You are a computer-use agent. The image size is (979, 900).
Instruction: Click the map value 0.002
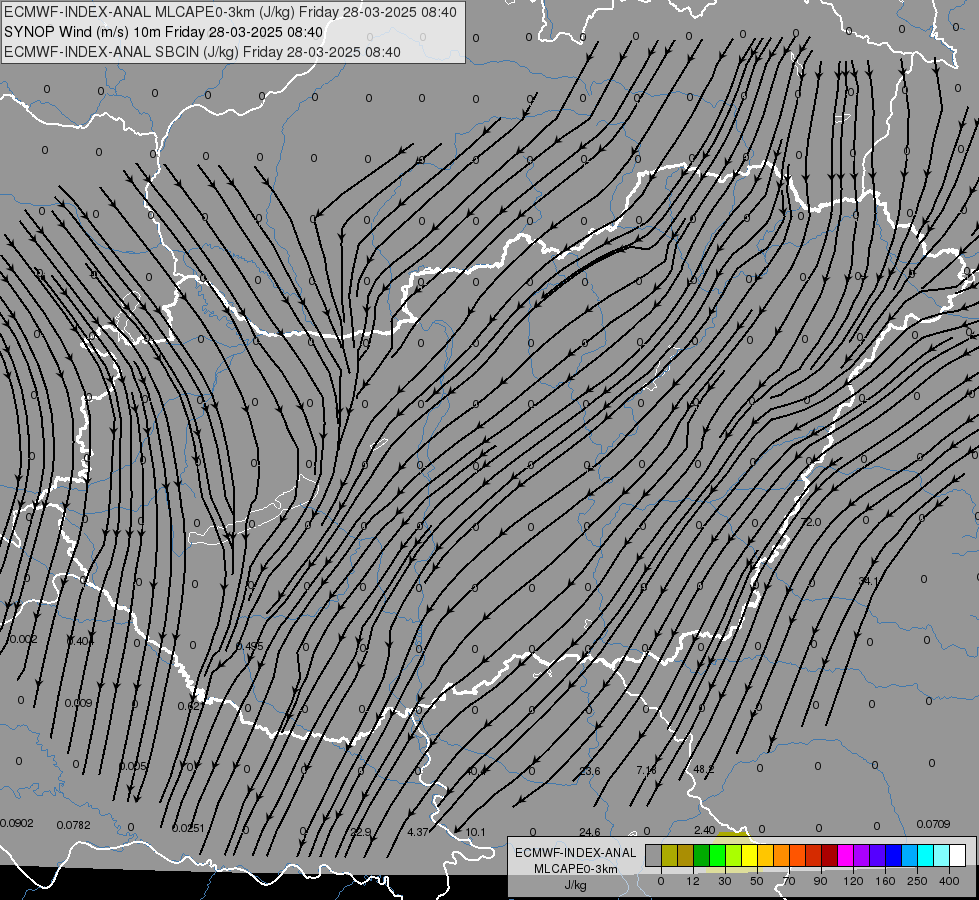pyautogui.click(x=22, y=639)
